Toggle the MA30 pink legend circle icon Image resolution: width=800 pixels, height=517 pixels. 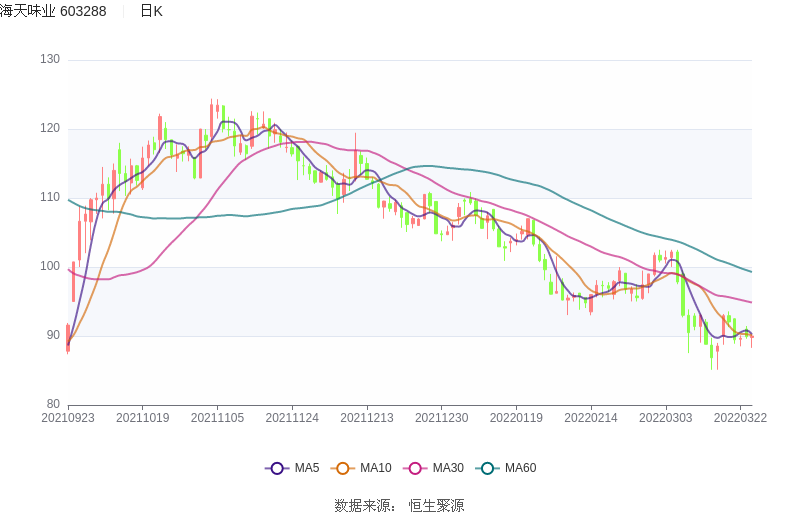pyautogui.click(x=415, y=468)
